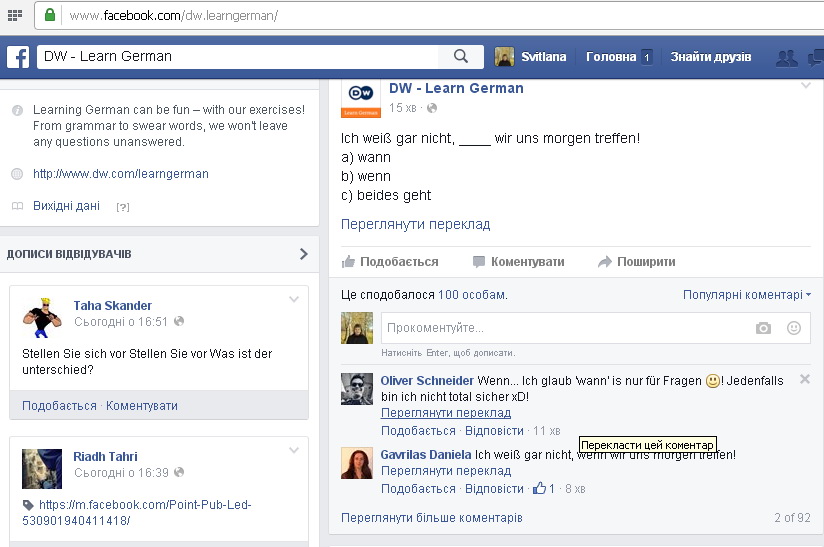
Task: Like Oliver Schneider's comment
Action: 418,431
